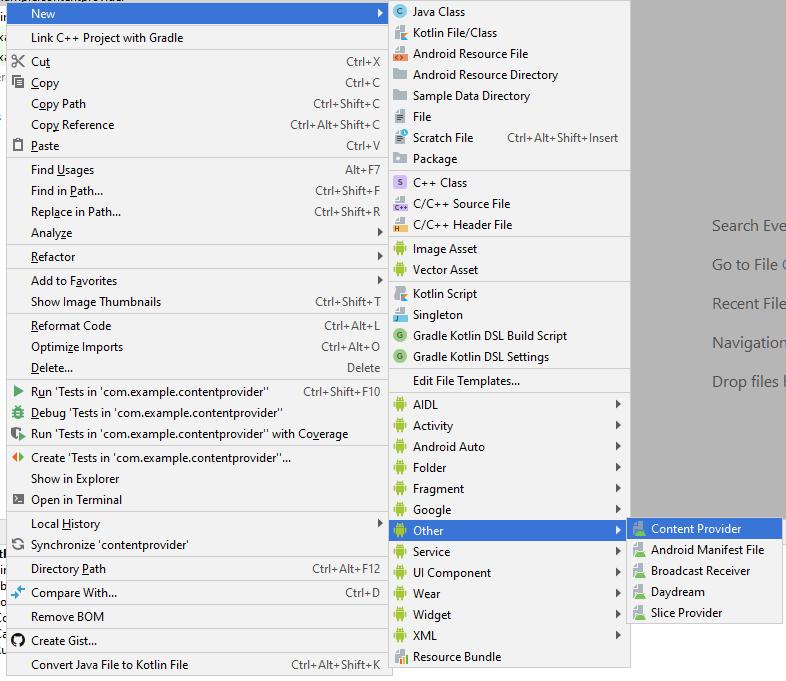
Task: Choose Convert Java File to Kotlin File
Action: pyautogui.click(x=109, y=665)
